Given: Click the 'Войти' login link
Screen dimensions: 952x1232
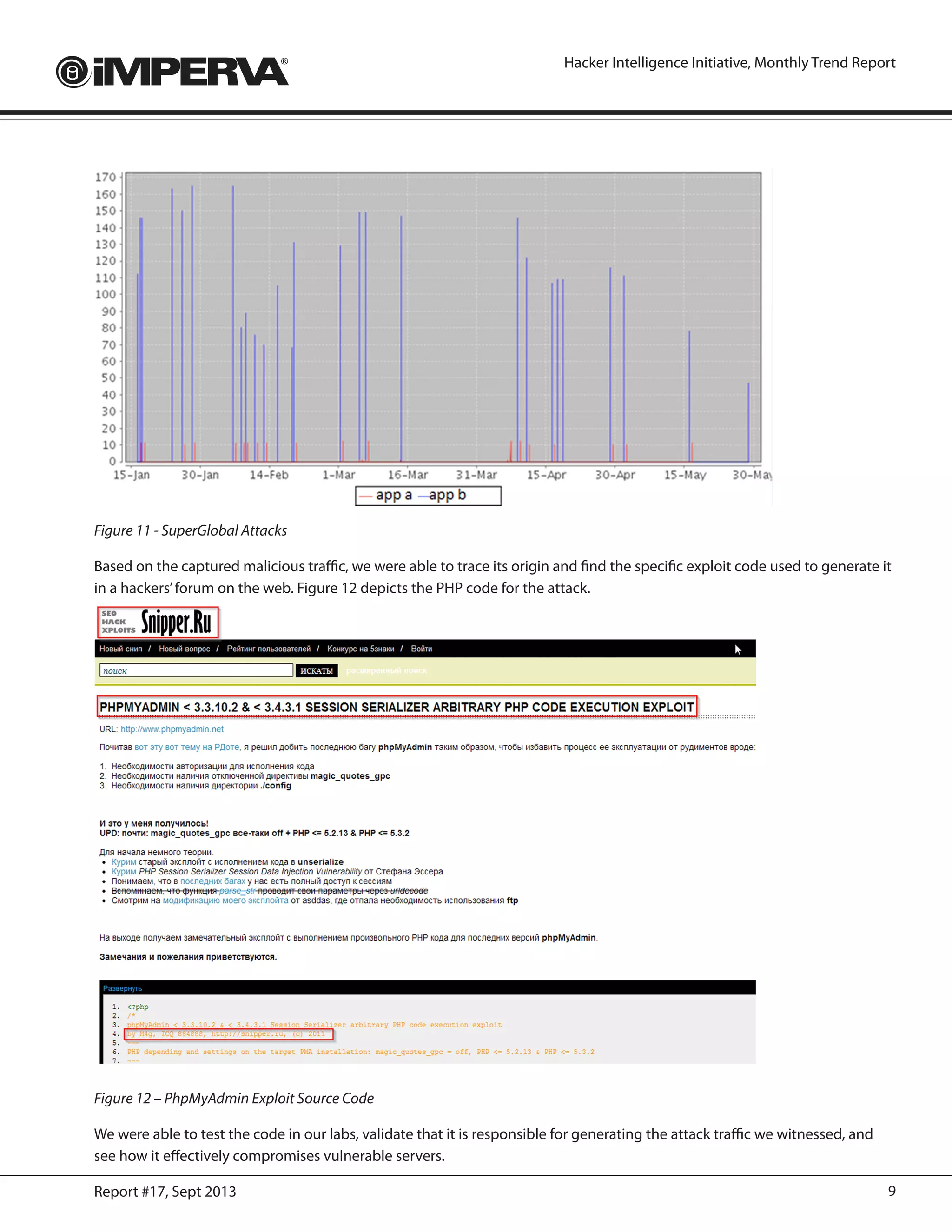Looking at the screenshot, I should click(x=421, y=649).
